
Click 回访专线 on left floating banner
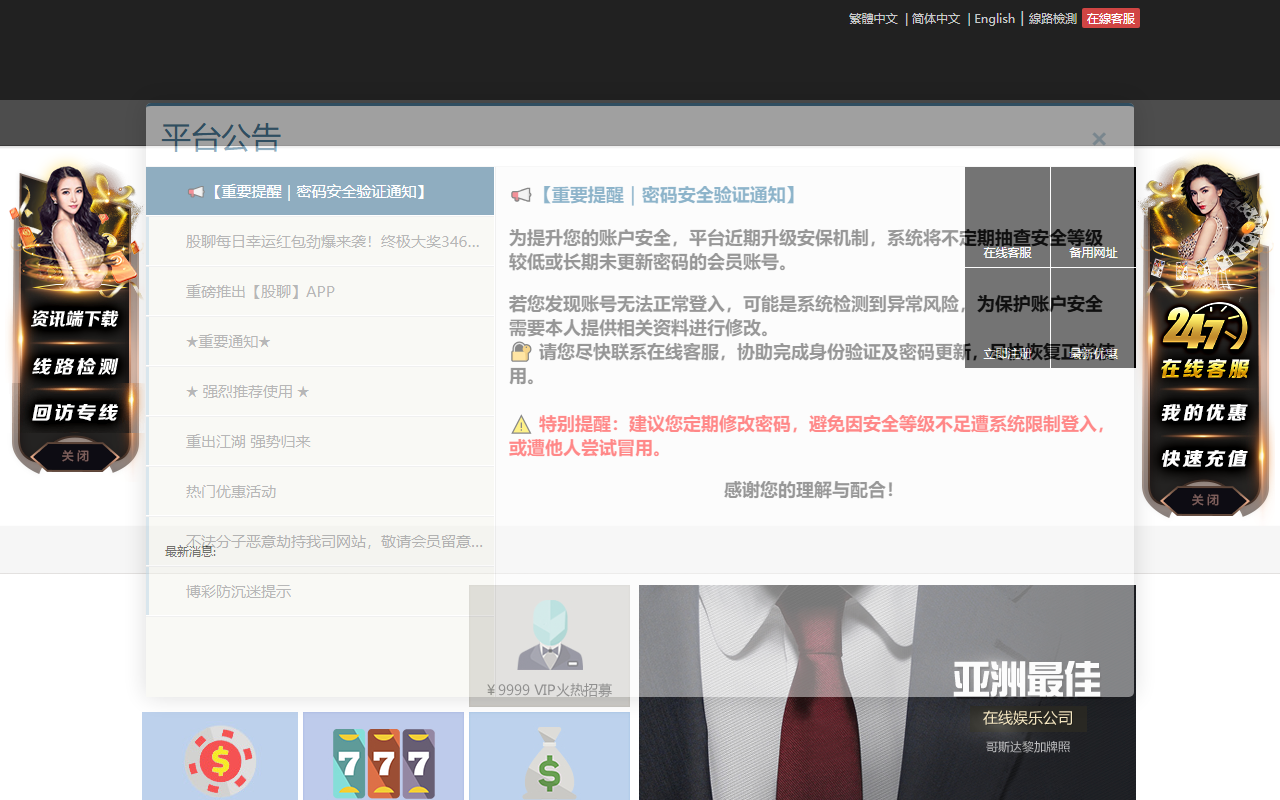click(x=75, y=412)
